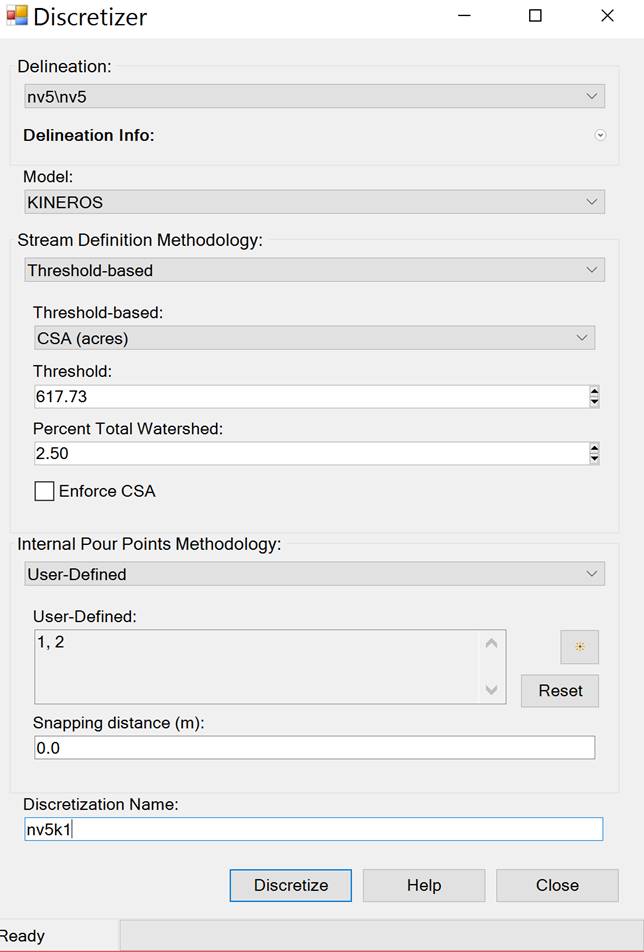Viewport: 644px width, 952px height.
Task: Open Internal Pour Points User-Defined dropdown
Action: [314, 574]
